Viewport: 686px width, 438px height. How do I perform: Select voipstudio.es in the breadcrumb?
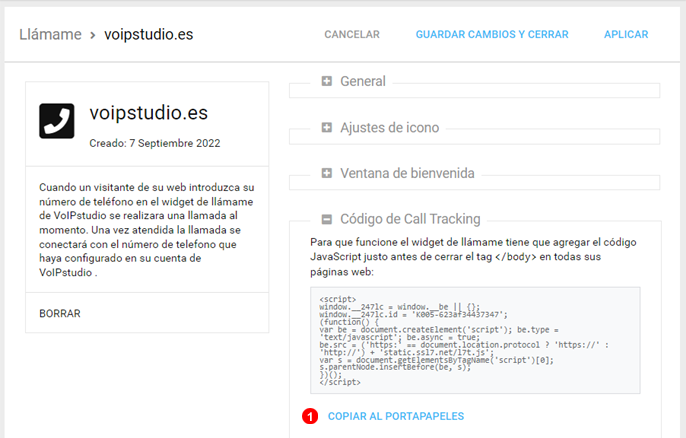(x=149, y=34)
